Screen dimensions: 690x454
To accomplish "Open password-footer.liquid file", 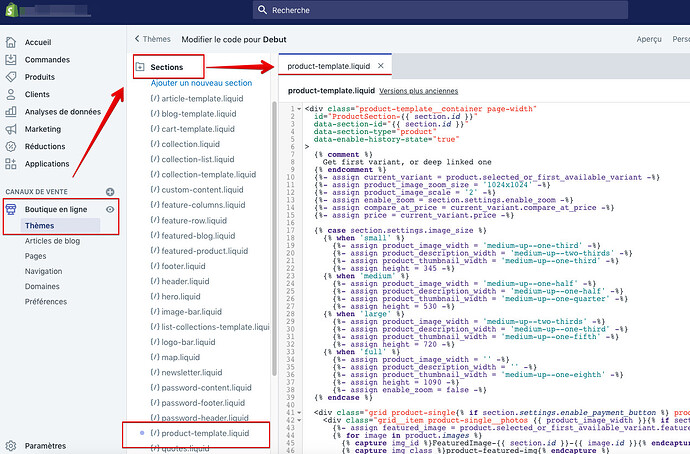I will 204,403.
